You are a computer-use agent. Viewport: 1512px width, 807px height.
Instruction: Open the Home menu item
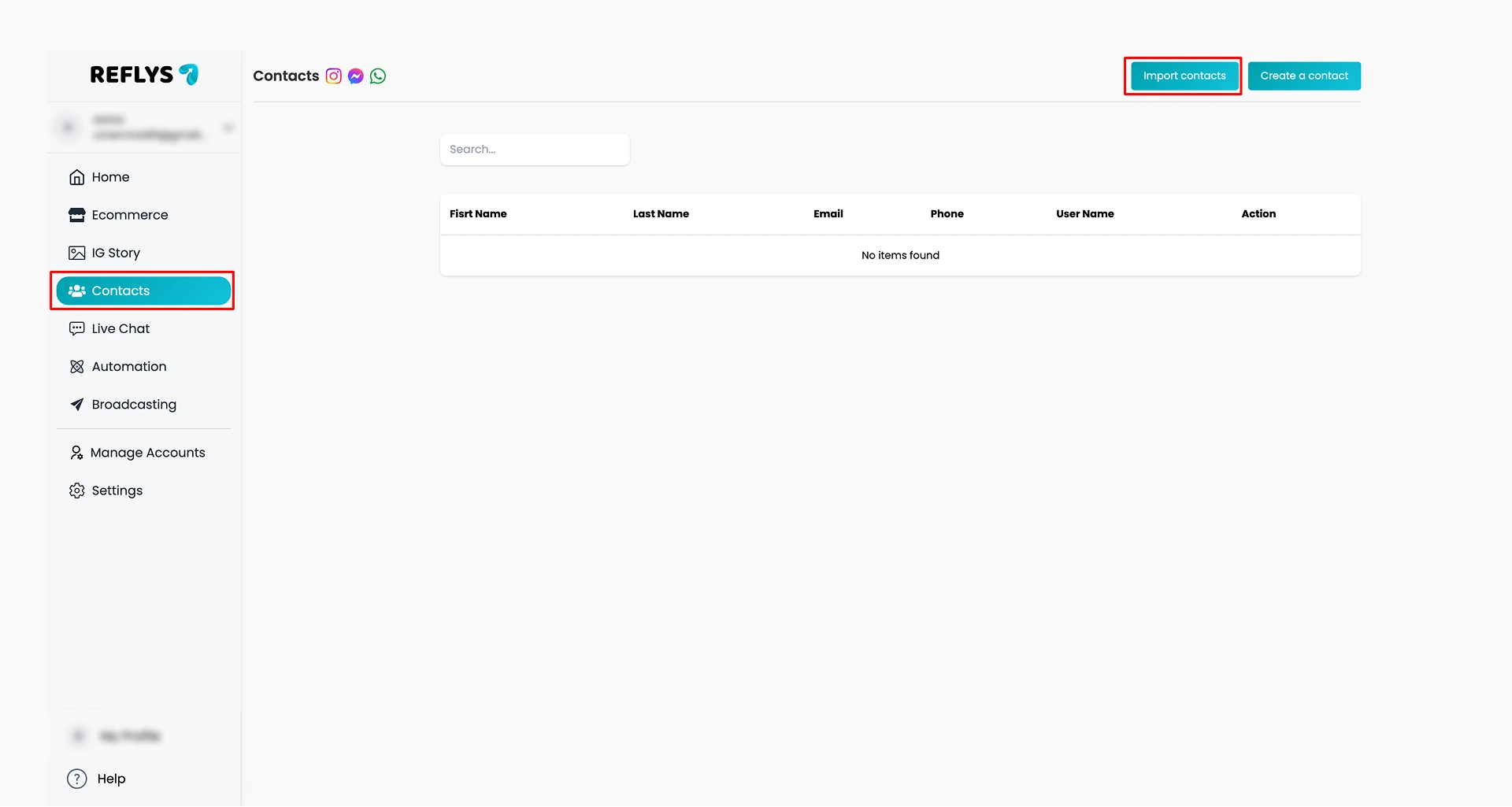coord(143,177)
